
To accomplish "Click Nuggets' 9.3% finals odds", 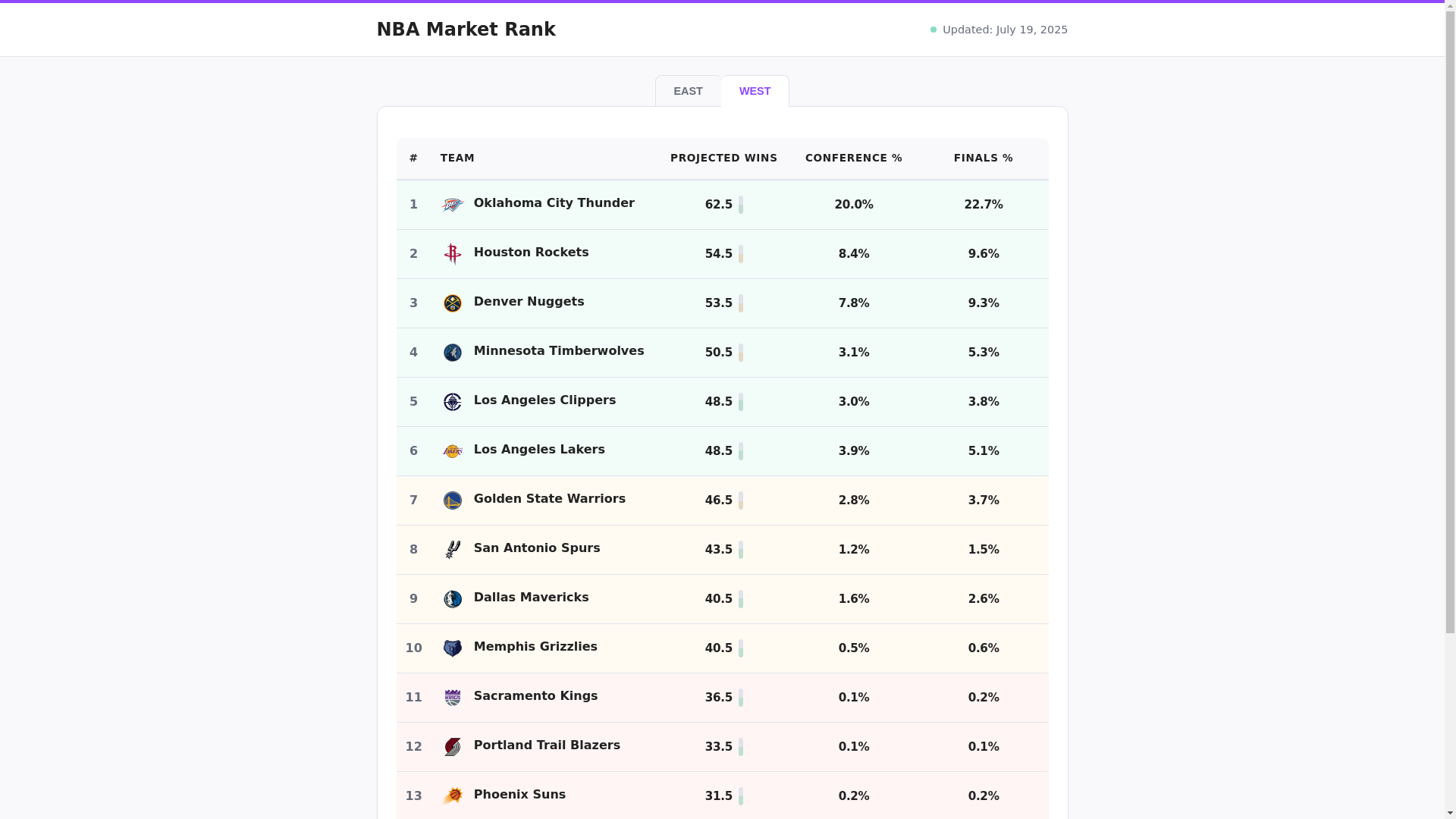I will (x=984, y=303).
